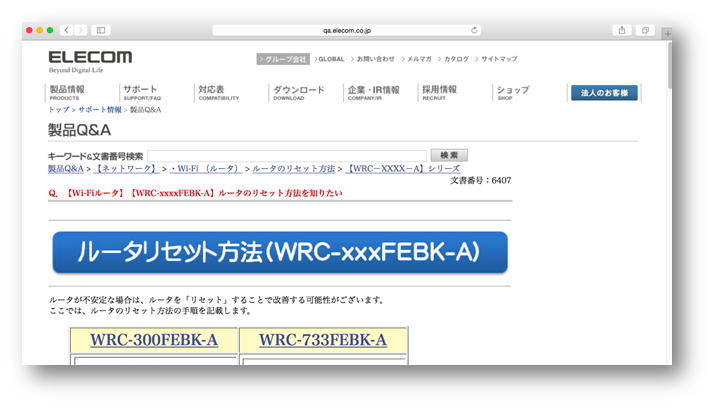Open the 採用情報 RECRUIT menu
Image resolution: width=714 pixels, height=407 pixels.
point(439,92)
